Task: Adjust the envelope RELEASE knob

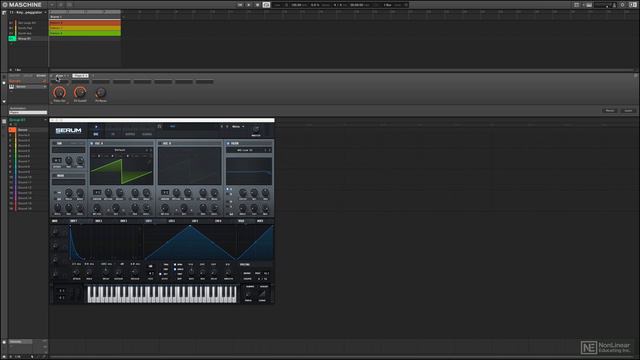Action: coord(135,272)
